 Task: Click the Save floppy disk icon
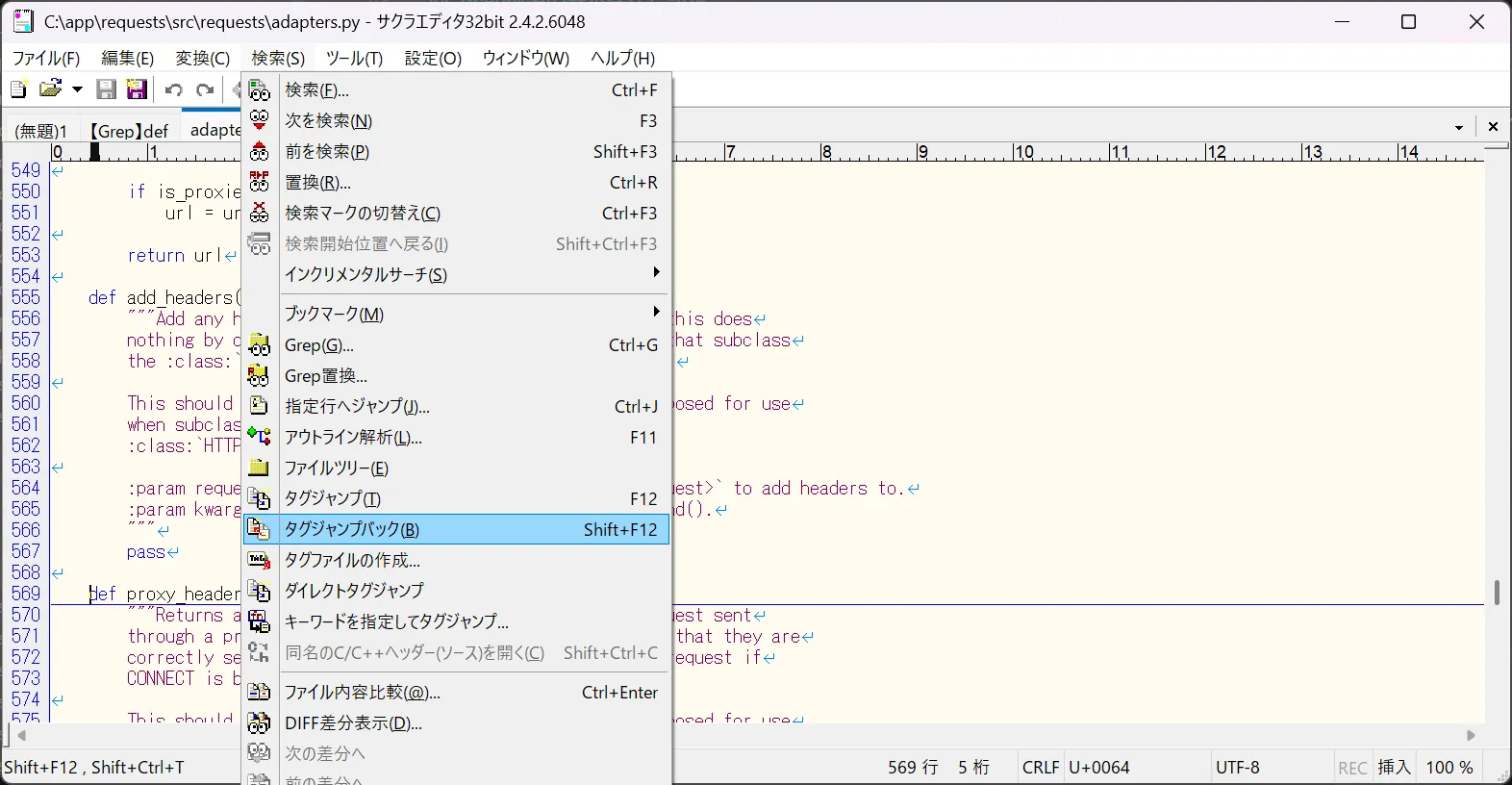pyautogui.click(x=107, y=89)
